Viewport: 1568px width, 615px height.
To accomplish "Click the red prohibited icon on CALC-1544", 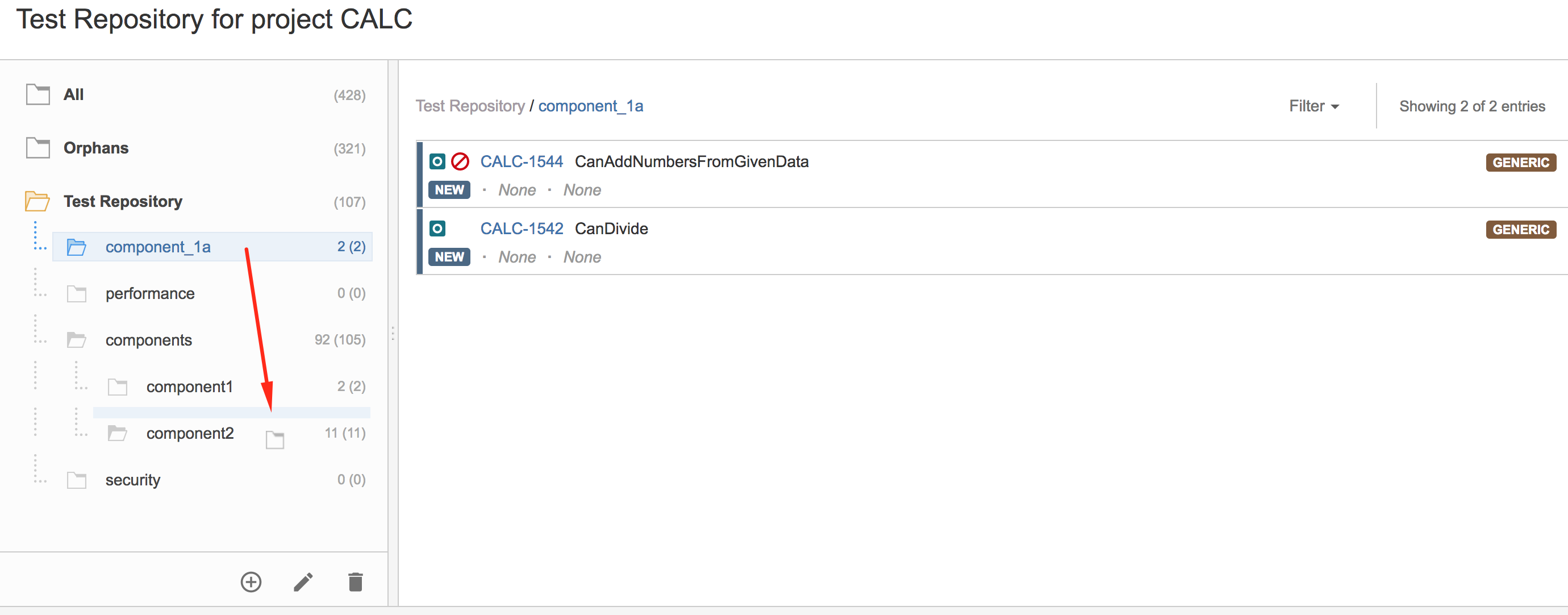I will 460,161.
